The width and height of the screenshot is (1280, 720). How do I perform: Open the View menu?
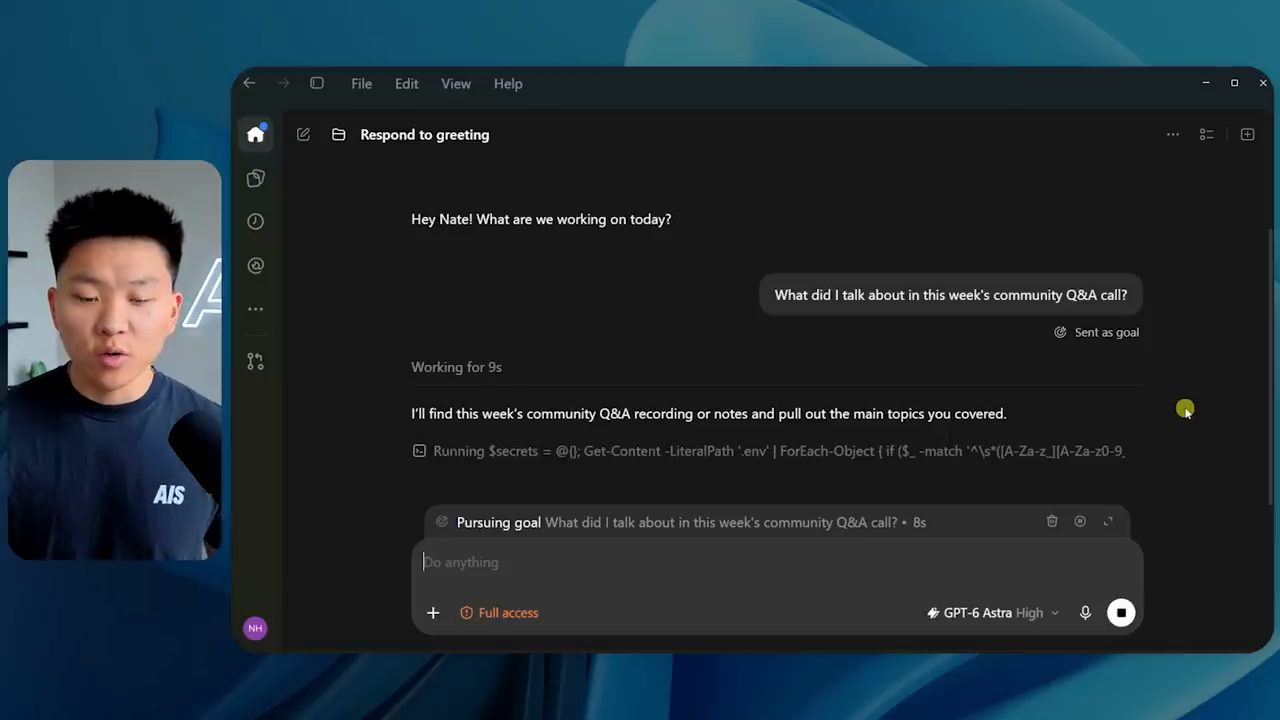(x=456, y=84)
